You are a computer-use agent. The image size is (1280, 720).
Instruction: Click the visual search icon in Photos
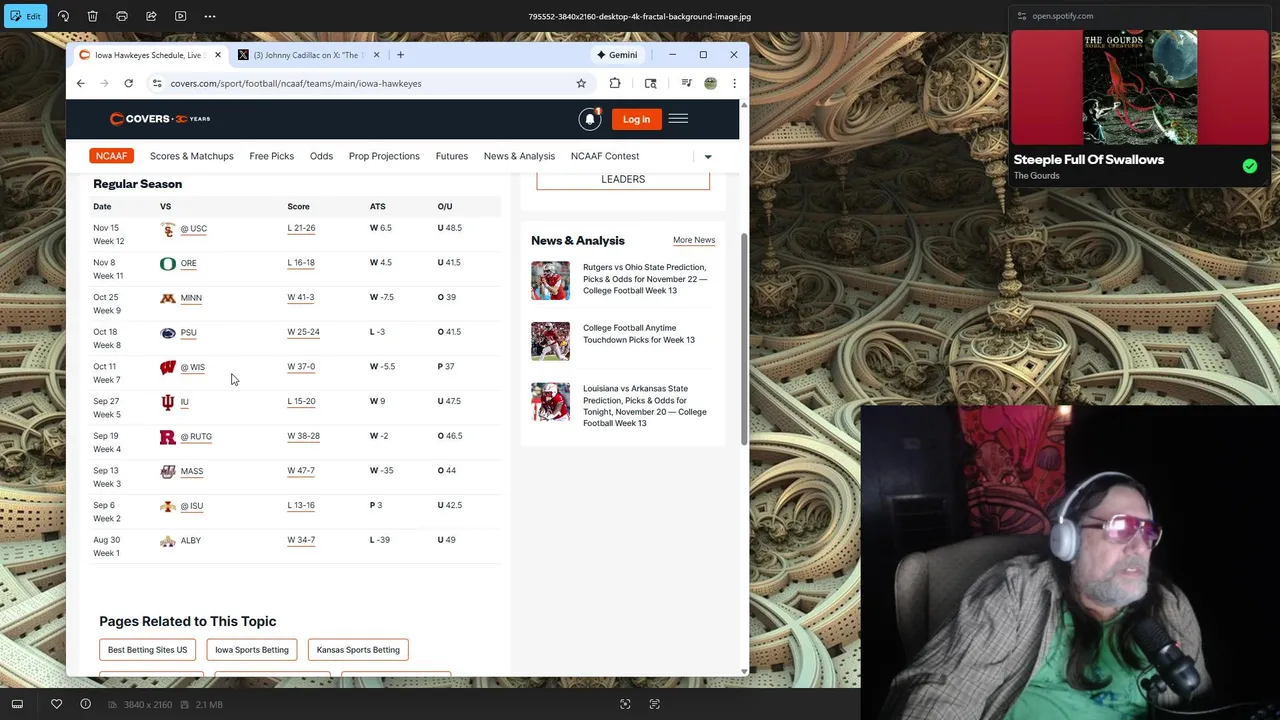pyautogui.click(x=625, y=704)
